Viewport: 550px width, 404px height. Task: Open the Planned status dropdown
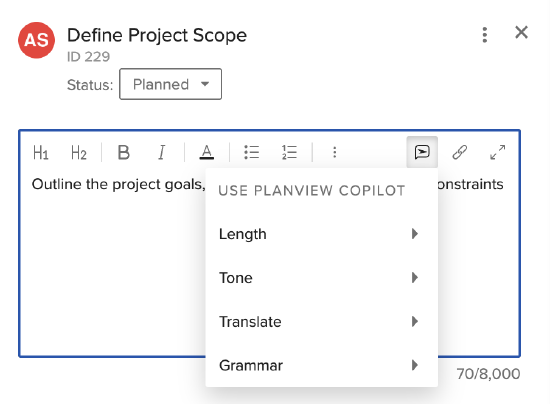click(x=170, y=84)
